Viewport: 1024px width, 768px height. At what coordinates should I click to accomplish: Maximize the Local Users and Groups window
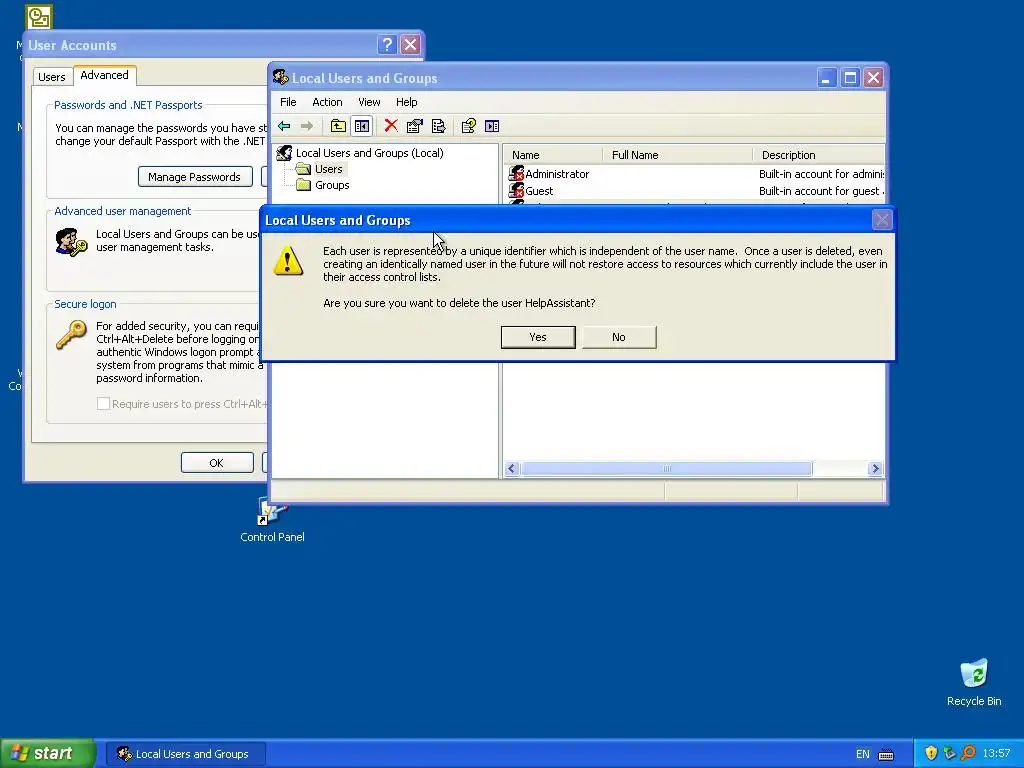pyautogui.click(x=850, y=78)
